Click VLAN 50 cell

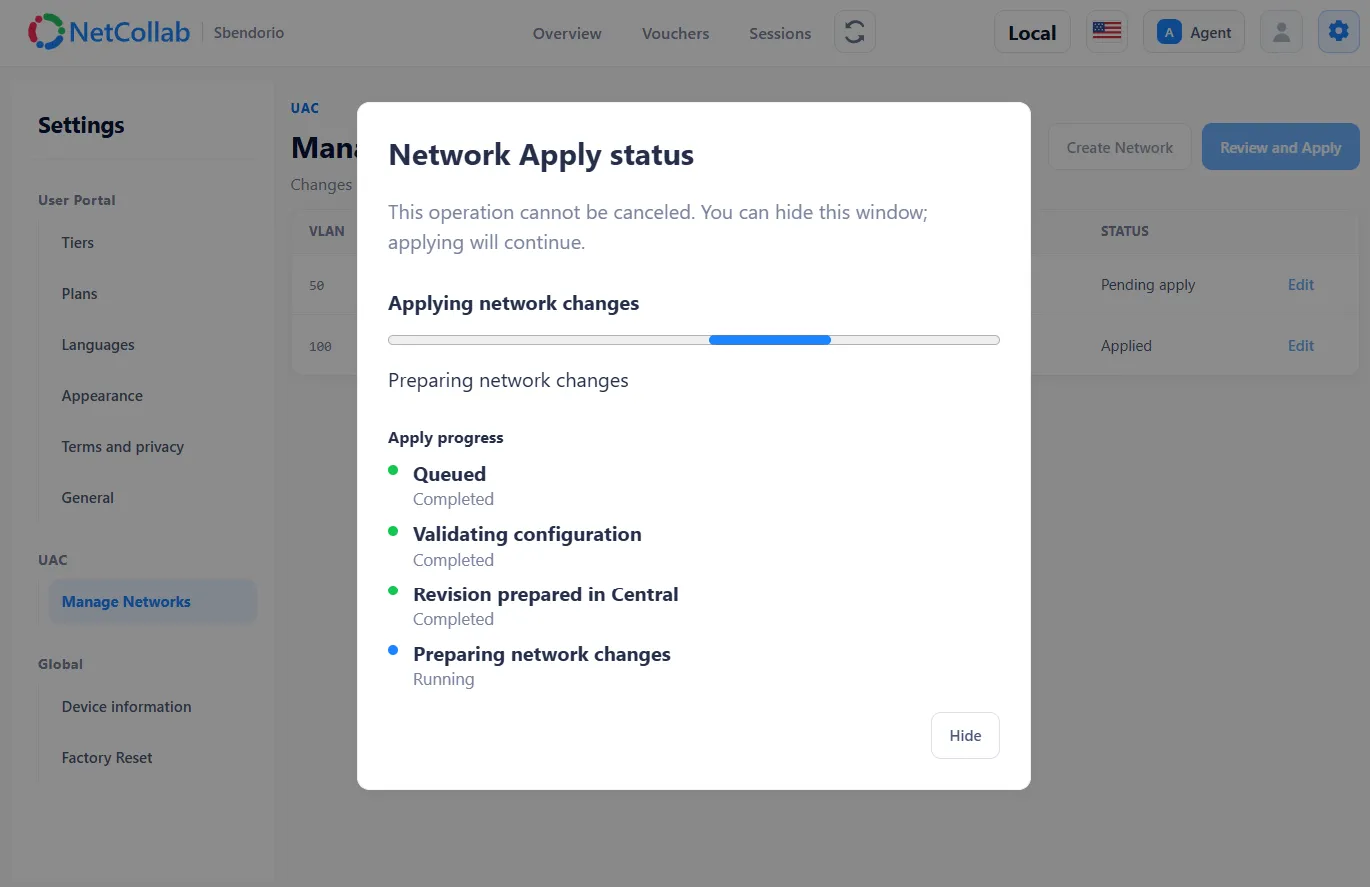tap(317, 286)
